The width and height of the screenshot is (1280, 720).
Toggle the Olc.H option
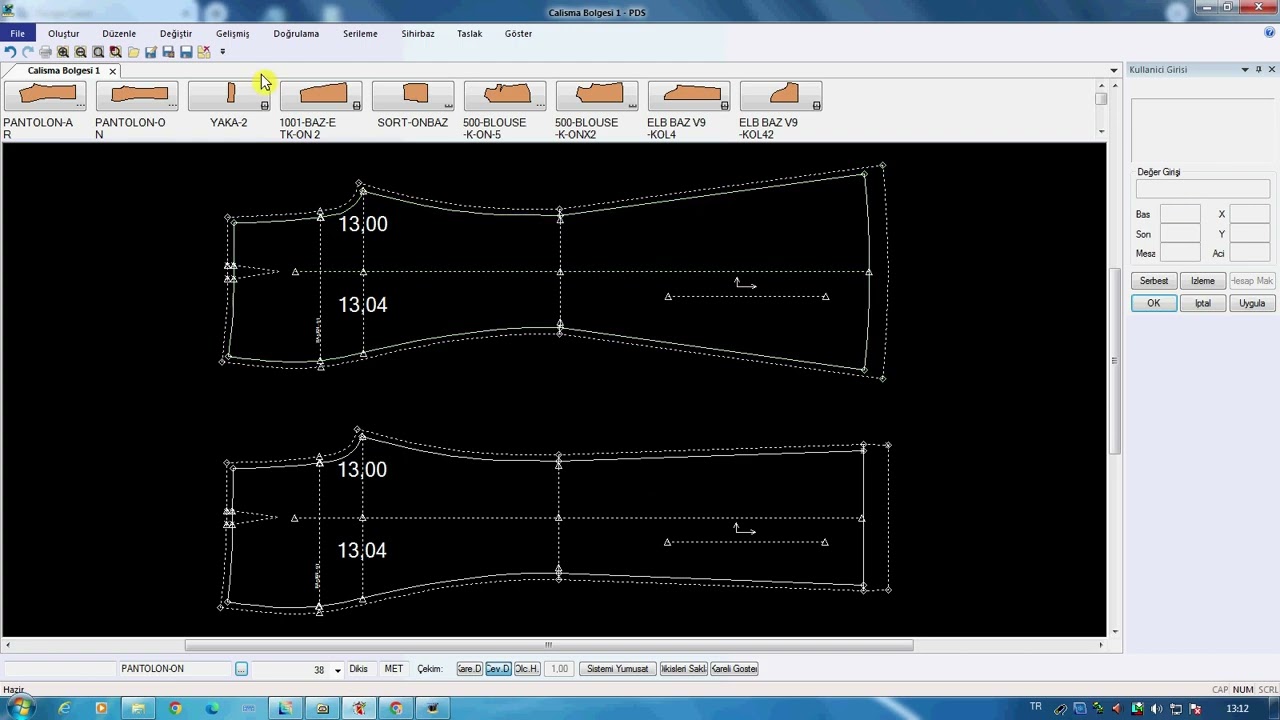pos(527,669)
